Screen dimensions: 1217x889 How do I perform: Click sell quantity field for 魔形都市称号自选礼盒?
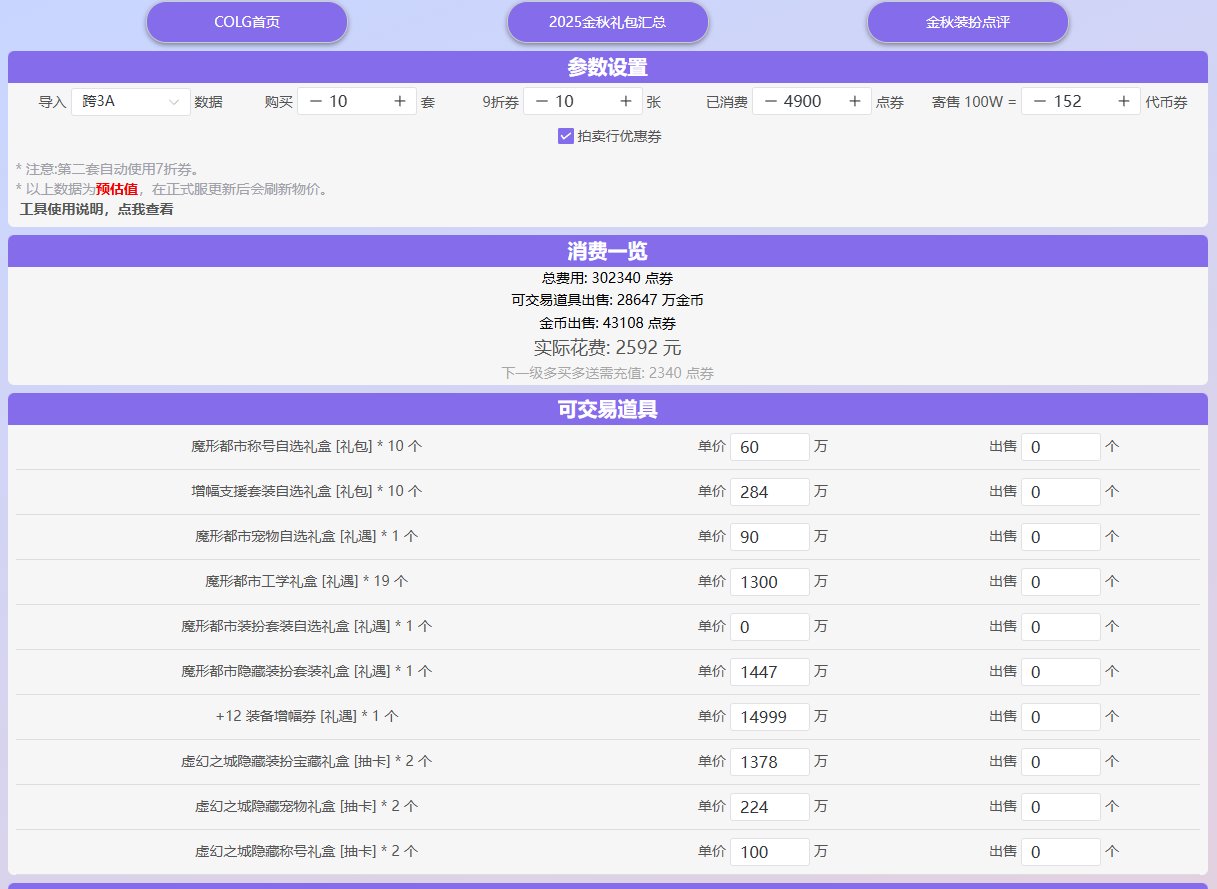[x=1060, y=447]
